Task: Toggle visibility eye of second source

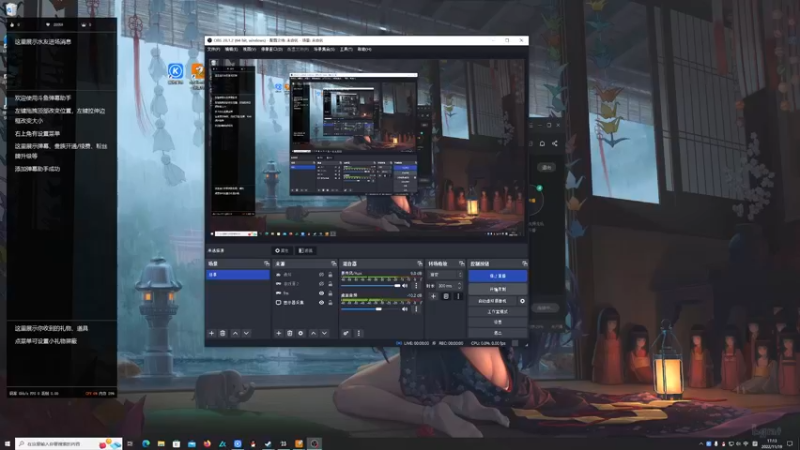Action: point(321,284)
